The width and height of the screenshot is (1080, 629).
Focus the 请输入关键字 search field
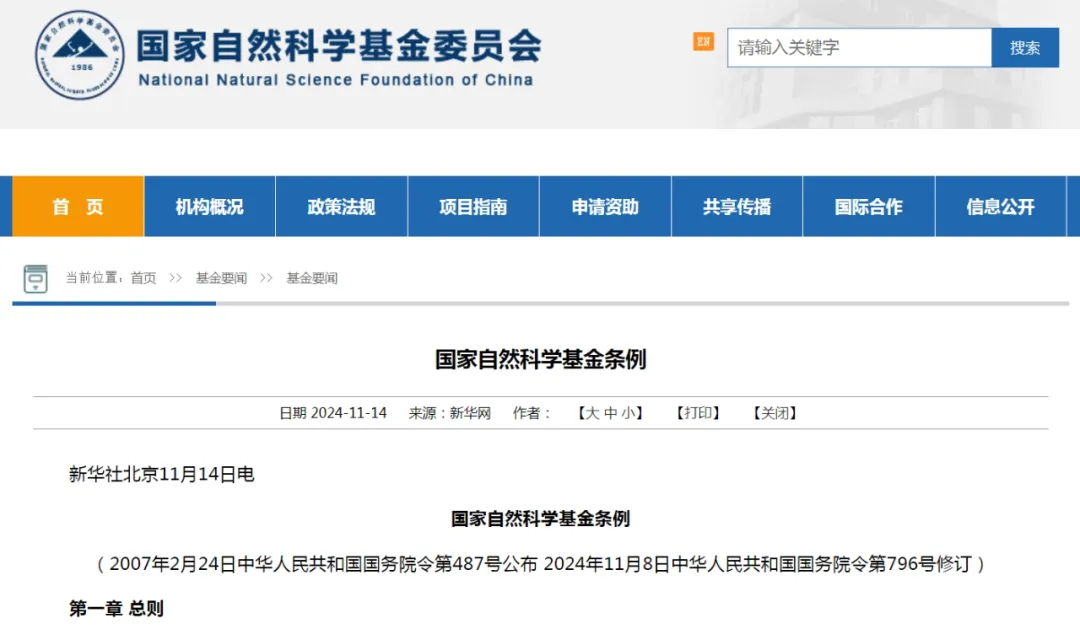click(x=858, y=47)
